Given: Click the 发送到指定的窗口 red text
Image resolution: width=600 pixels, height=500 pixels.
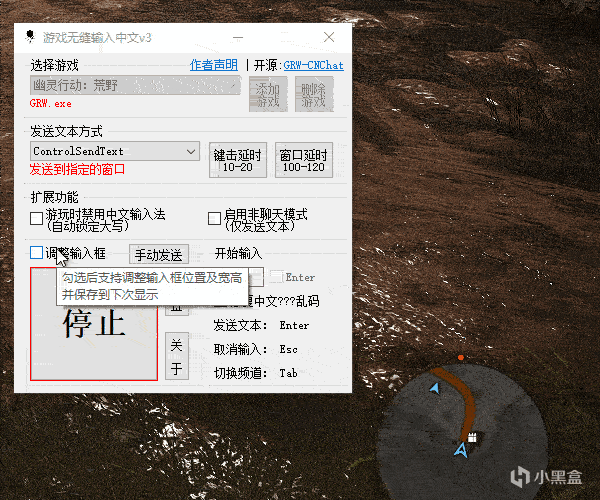Looking at the screenshot, I should (x=77, y=169).
